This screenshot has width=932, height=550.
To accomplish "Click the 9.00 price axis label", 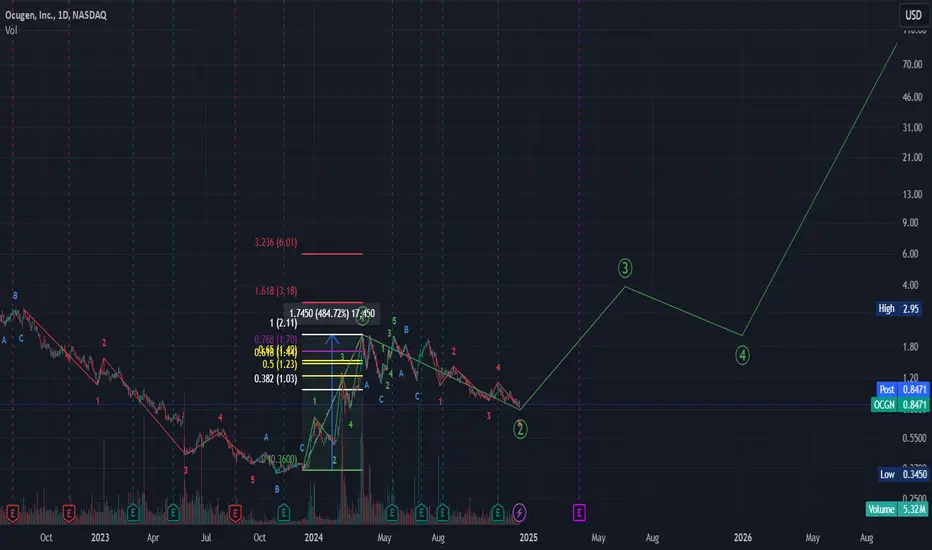I will tap(911, 222).
